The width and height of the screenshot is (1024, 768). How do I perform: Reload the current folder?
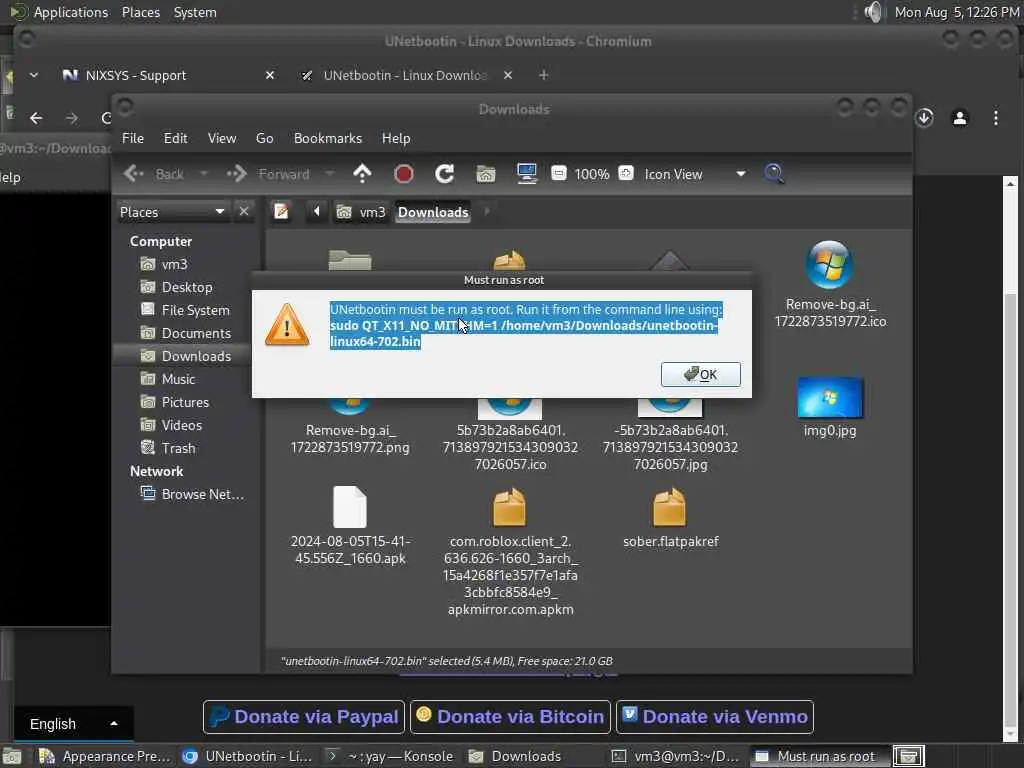point(445,174)
